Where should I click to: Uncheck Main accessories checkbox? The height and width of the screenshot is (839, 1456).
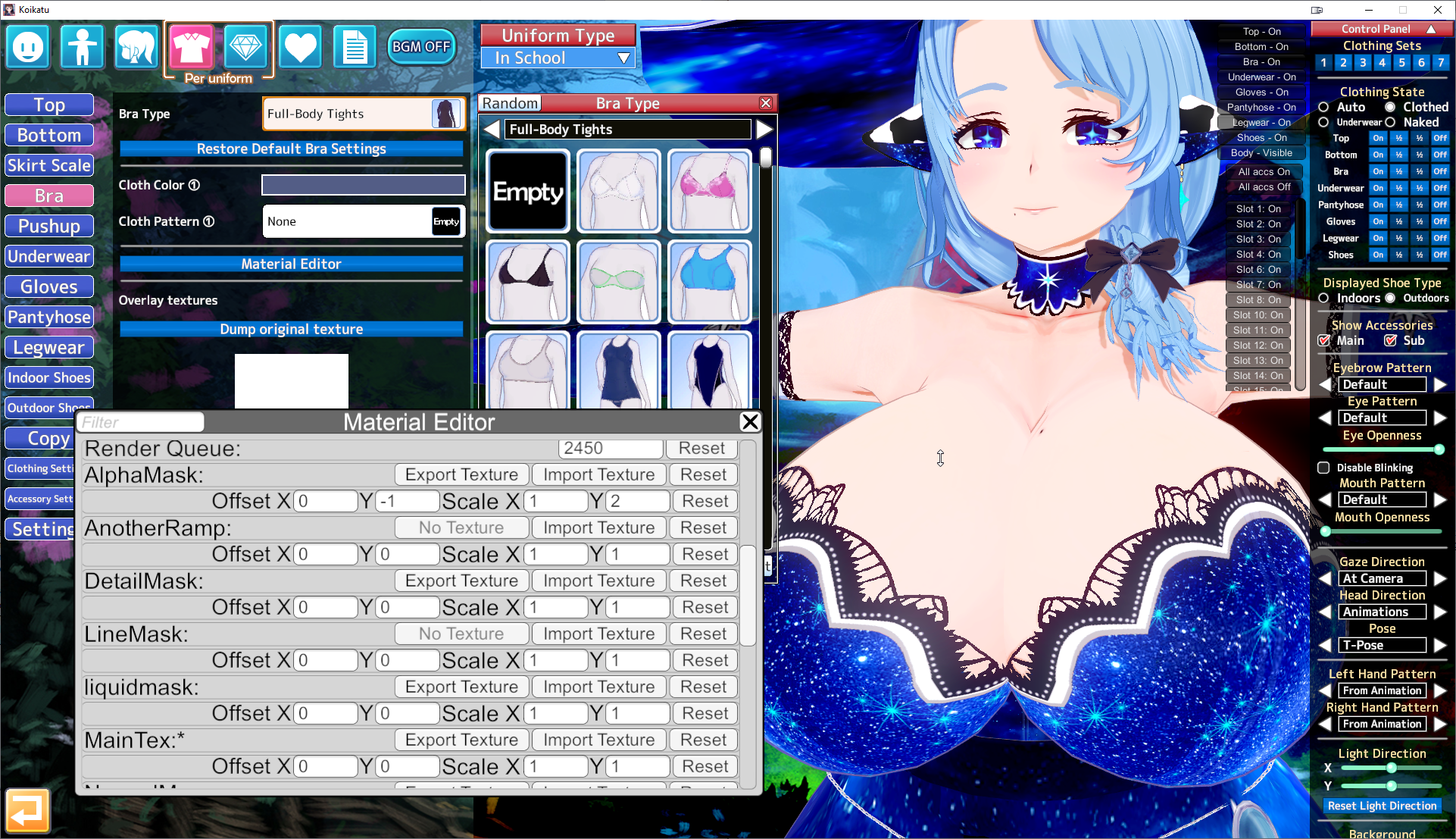[1323, 341]
